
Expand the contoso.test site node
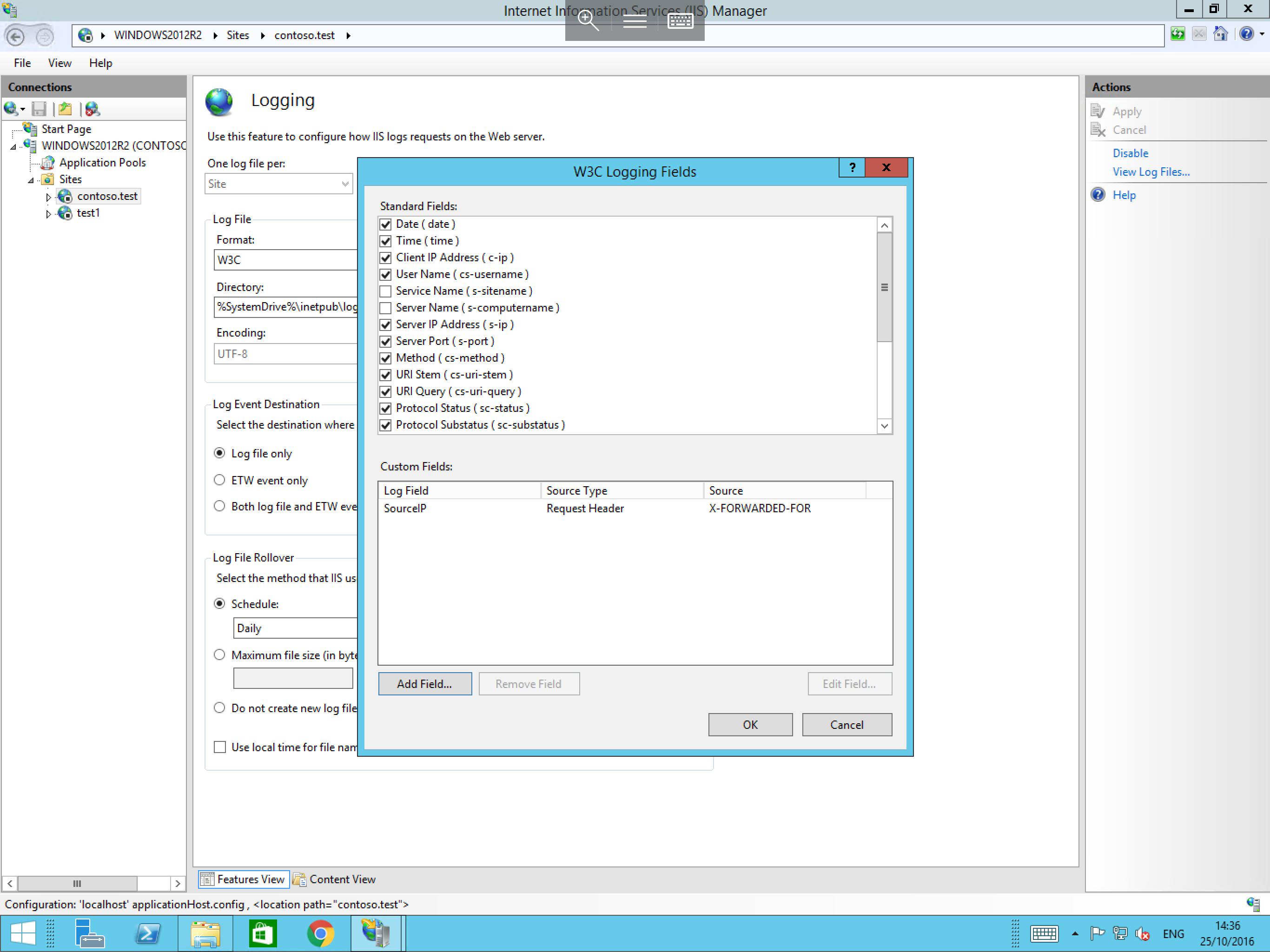pyautogui.click(x=49, y=197)
